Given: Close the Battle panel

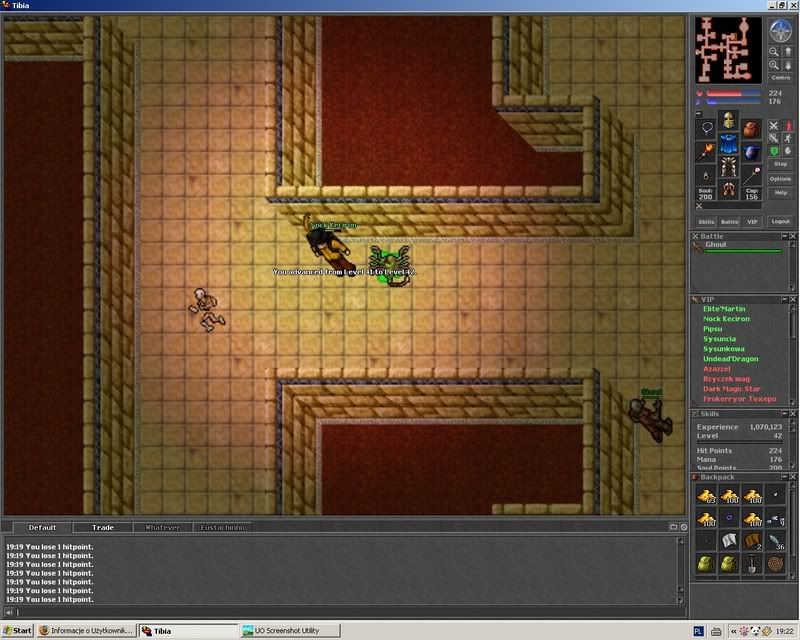Looking at the screenshot, I should (793, 236).
